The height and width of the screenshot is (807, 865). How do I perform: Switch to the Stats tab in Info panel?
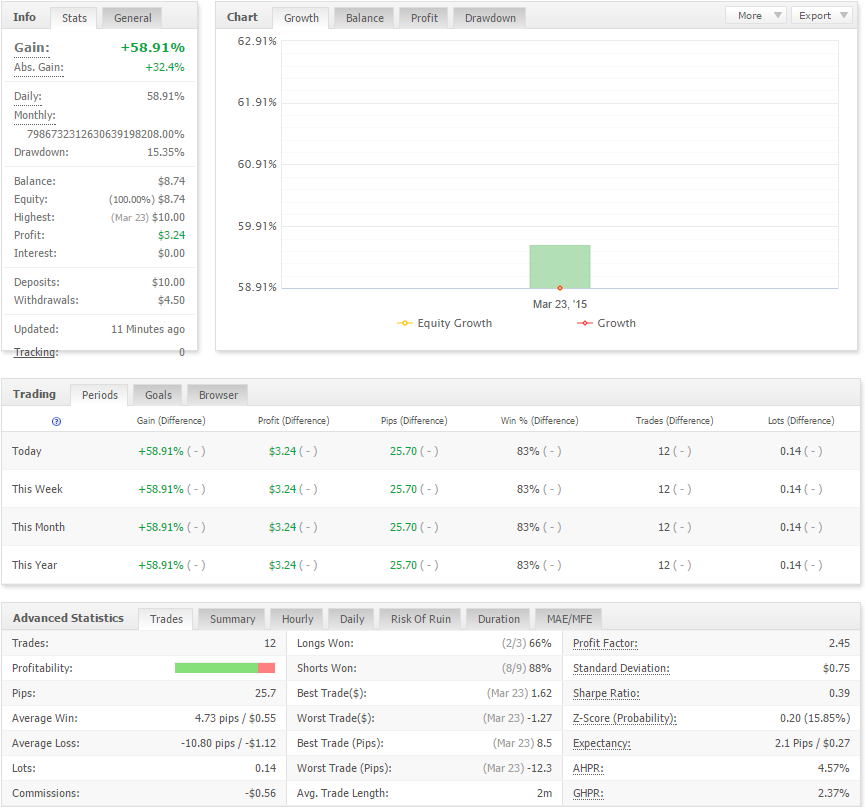click(74, 18)
